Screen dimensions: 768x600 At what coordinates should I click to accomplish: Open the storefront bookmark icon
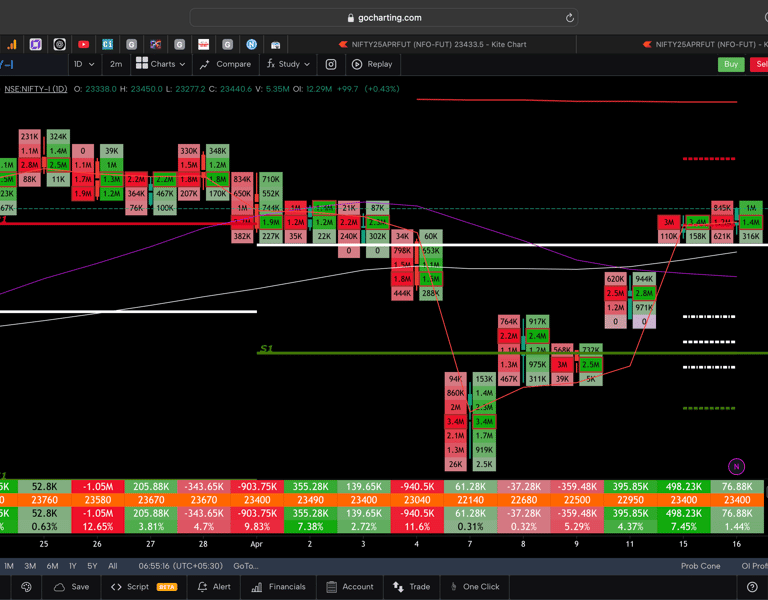[x=275, y=45]
